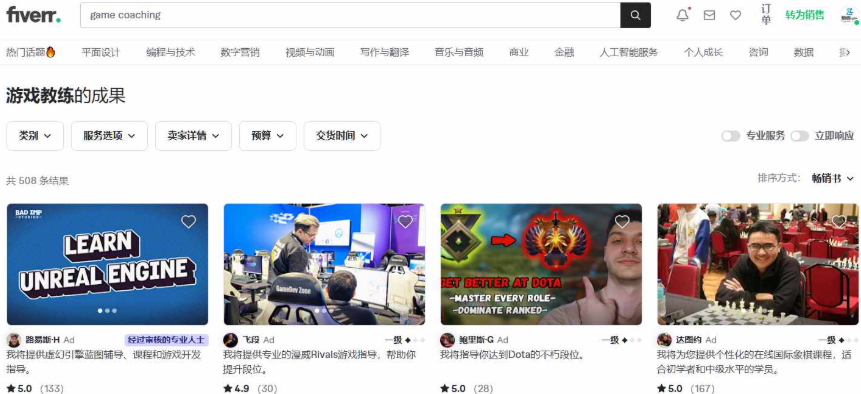Open the 金融 category

(x=564, y=52)
